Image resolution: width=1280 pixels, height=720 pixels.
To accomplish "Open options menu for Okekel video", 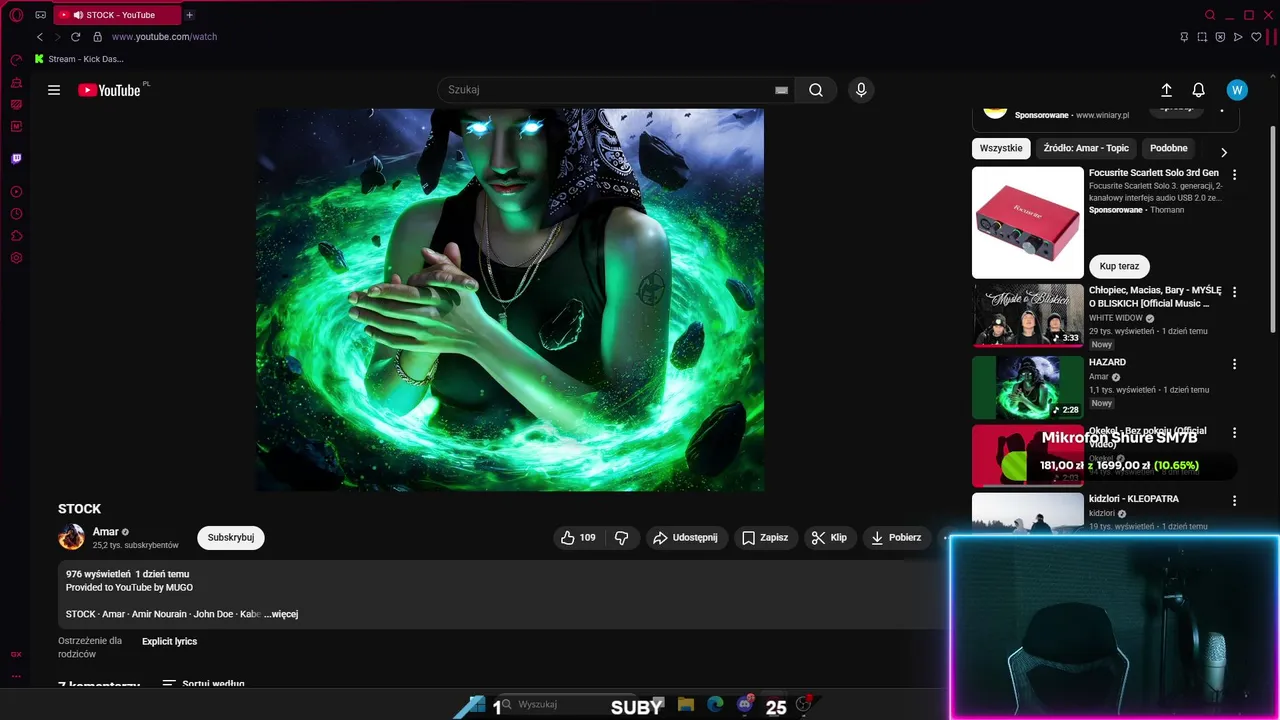I will (x=1235, y=433).
